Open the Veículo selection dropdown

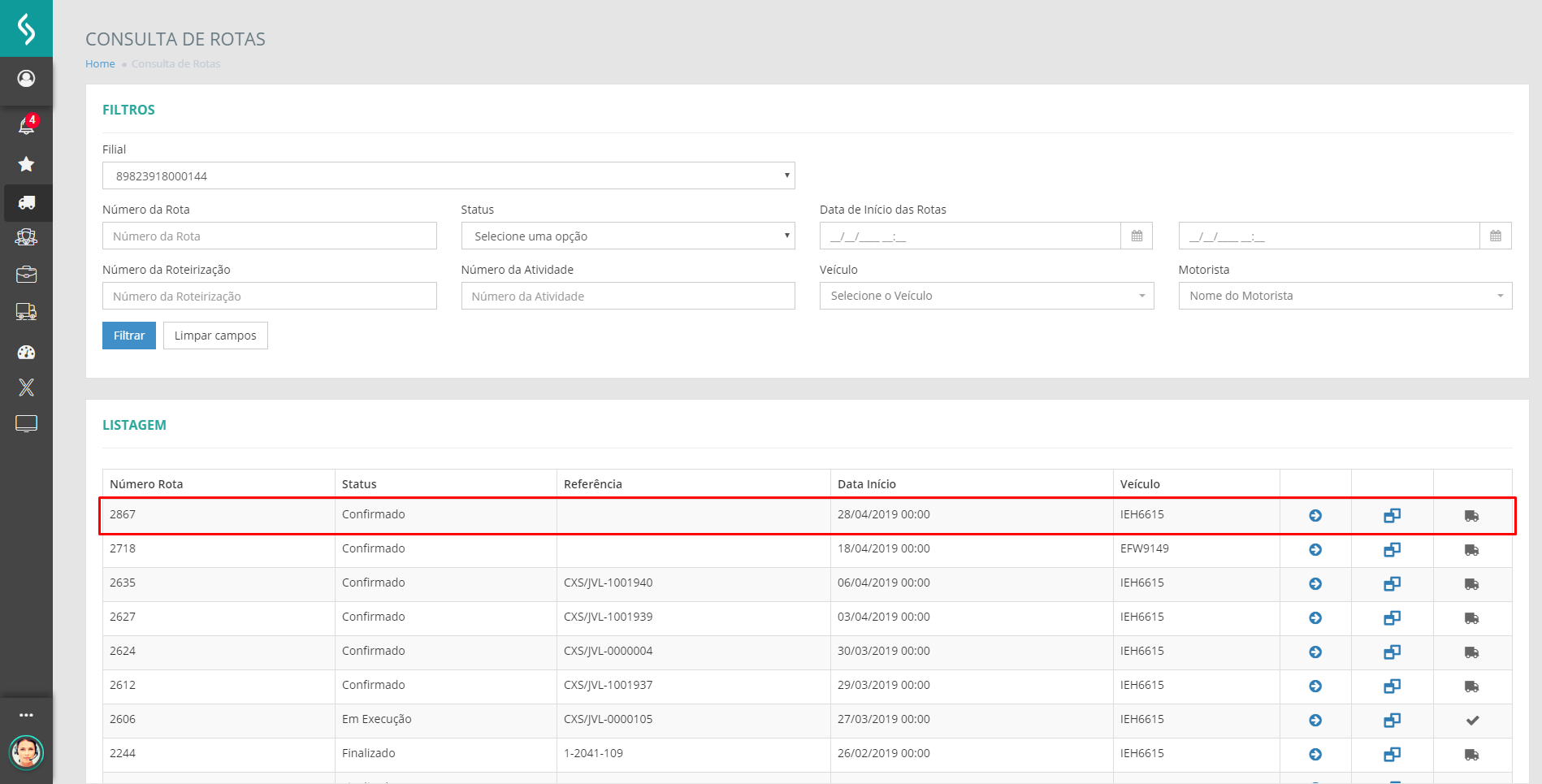coord(986,296)
